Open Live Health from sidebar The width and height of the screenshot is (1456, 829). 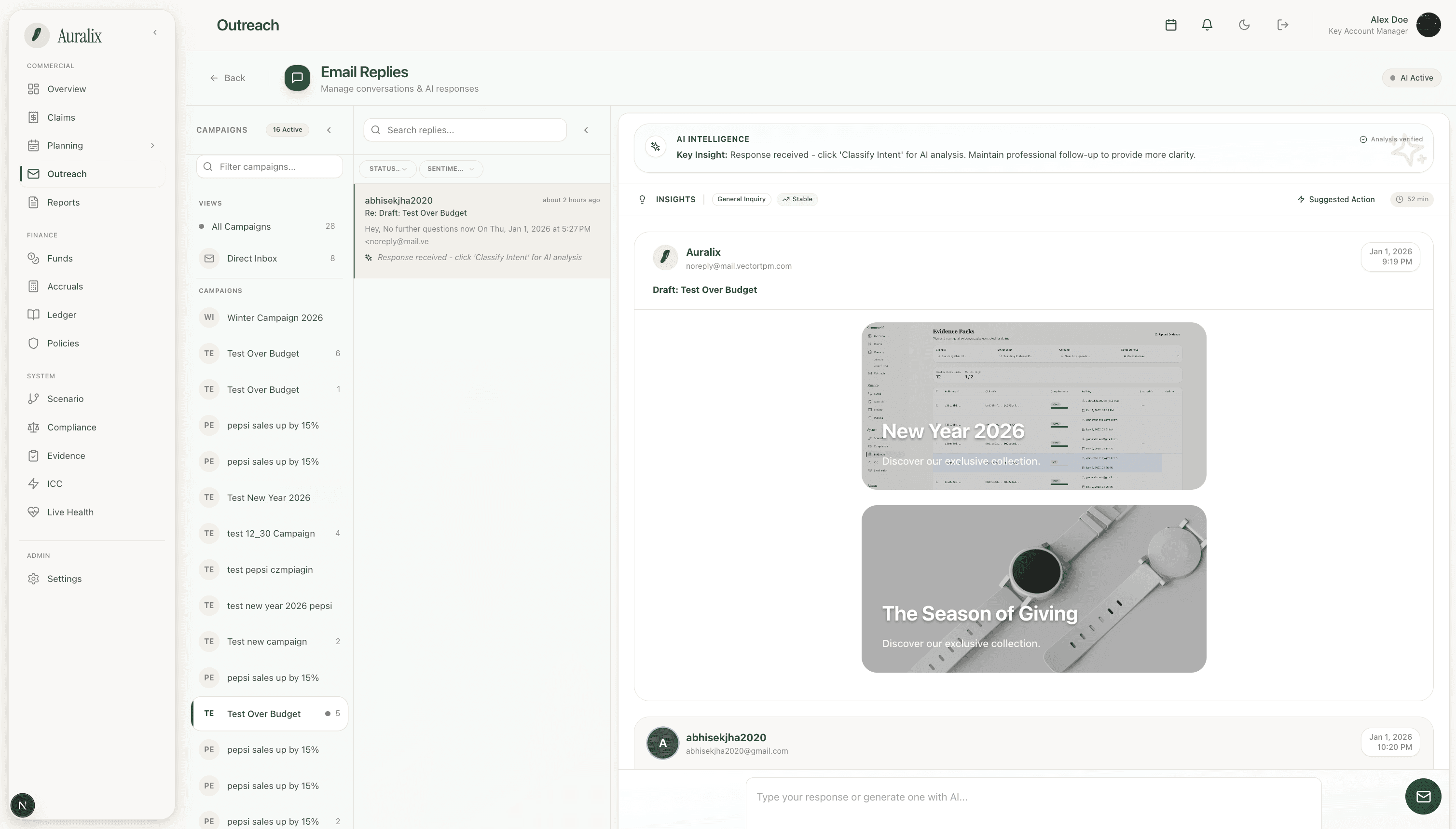click(x=70, y=512)
